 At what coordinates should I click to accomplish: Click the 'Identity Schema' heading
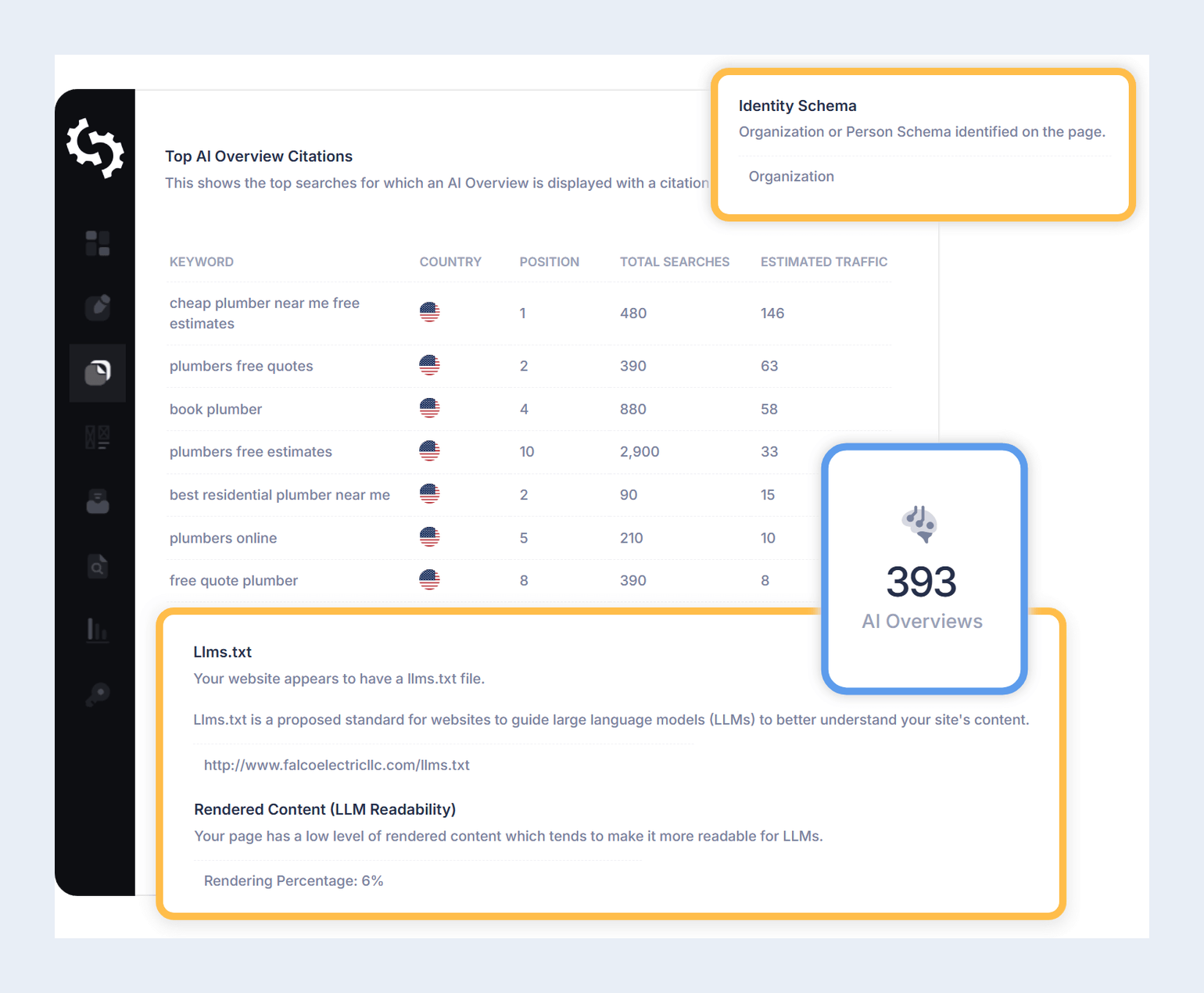(x=797, y=106)
